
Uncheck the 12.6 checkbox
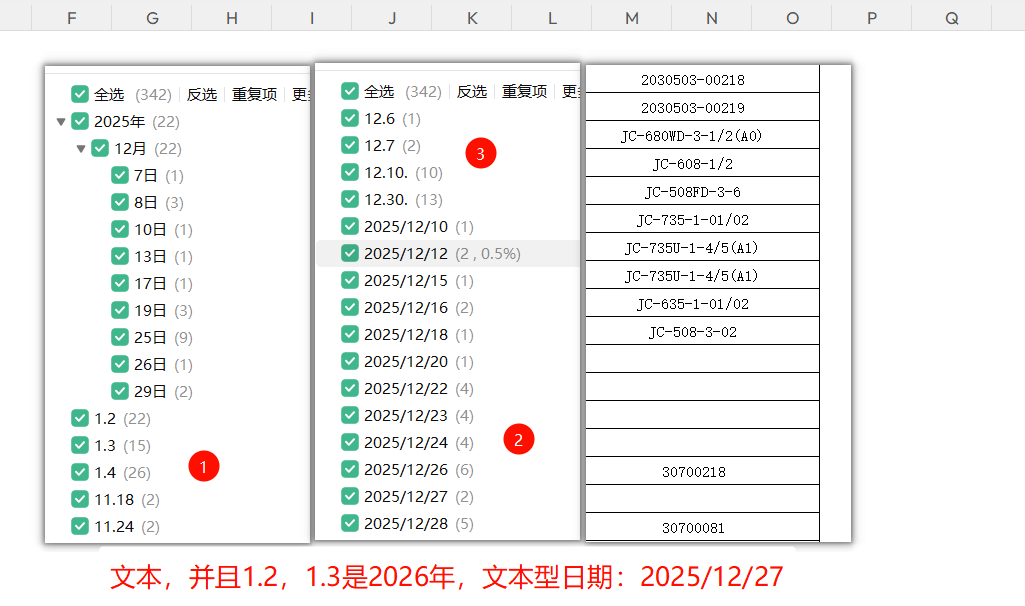(350, 118)
